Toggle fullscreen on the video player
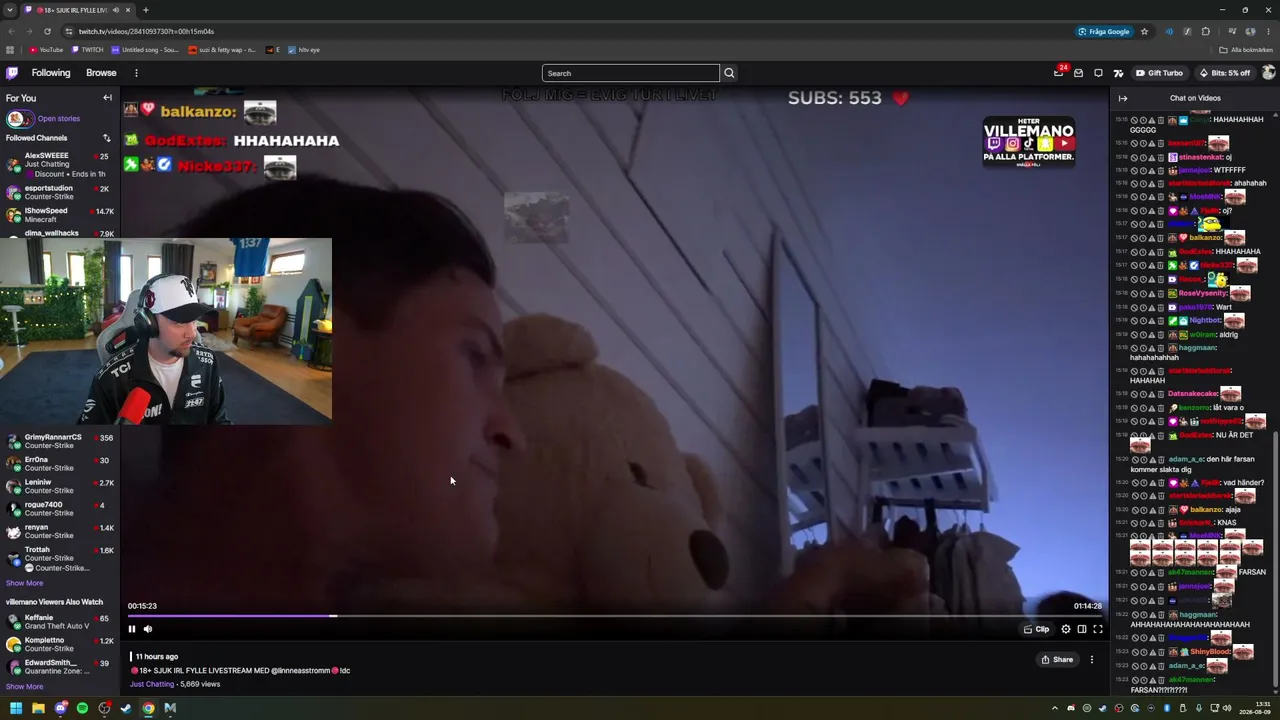This screenshot has height=720, width=1280. click(1097, 629)
